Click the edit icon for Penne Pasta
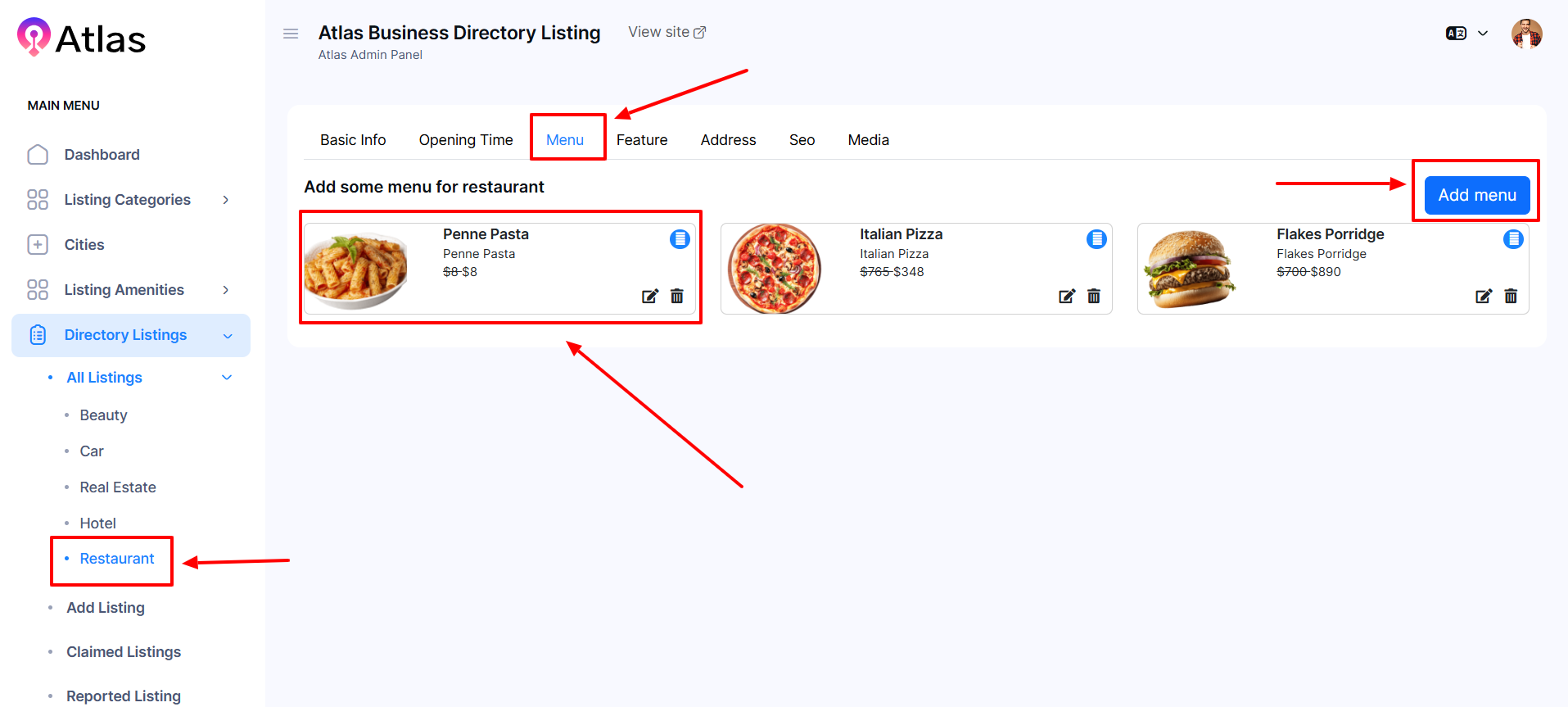This screenshot has width=1568, height=707. [x=649, y=297]
